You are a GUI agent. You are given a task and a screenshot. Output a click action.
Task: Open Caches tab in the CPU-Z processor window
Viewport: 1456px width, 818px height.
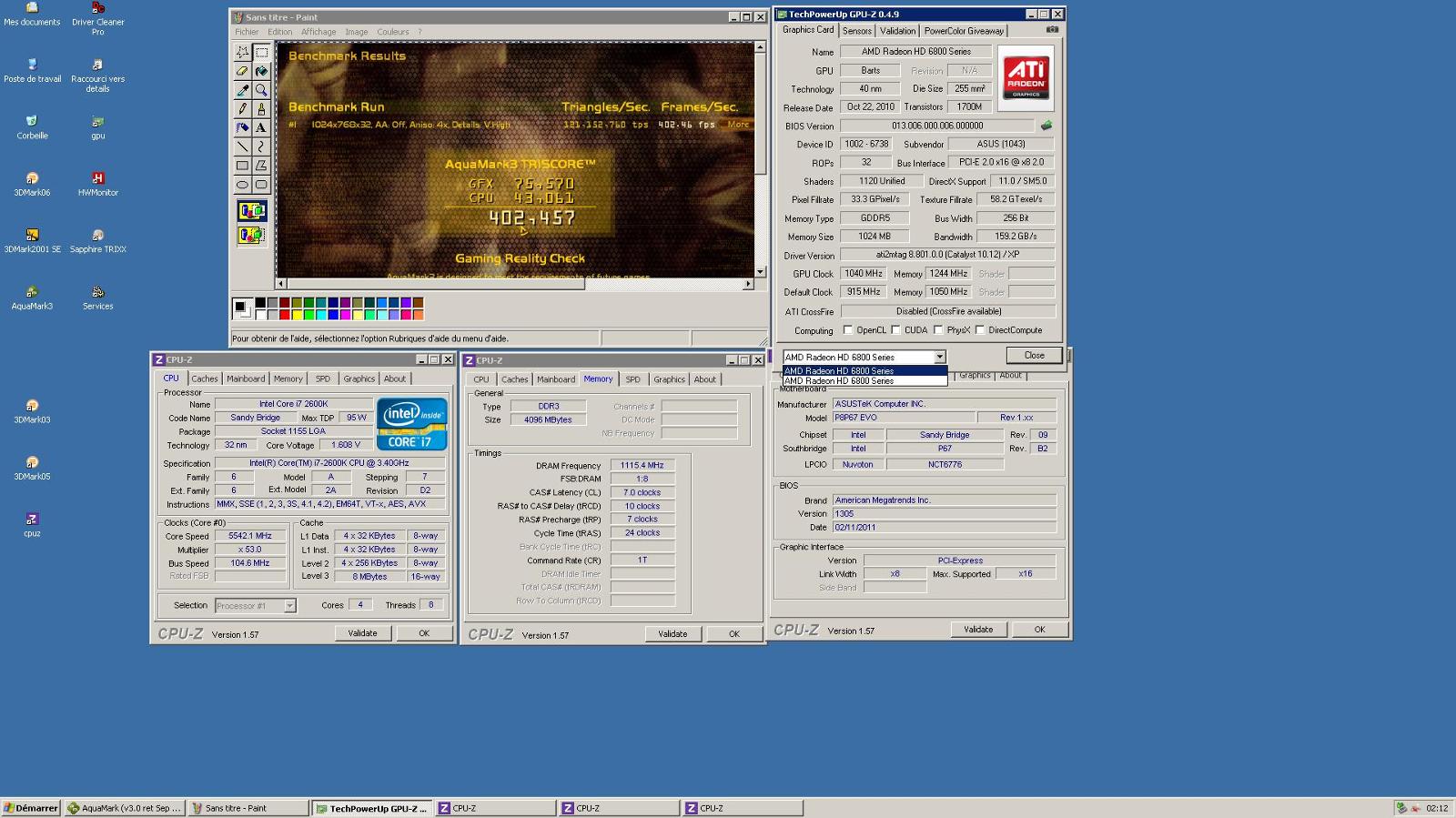[205, 379]
